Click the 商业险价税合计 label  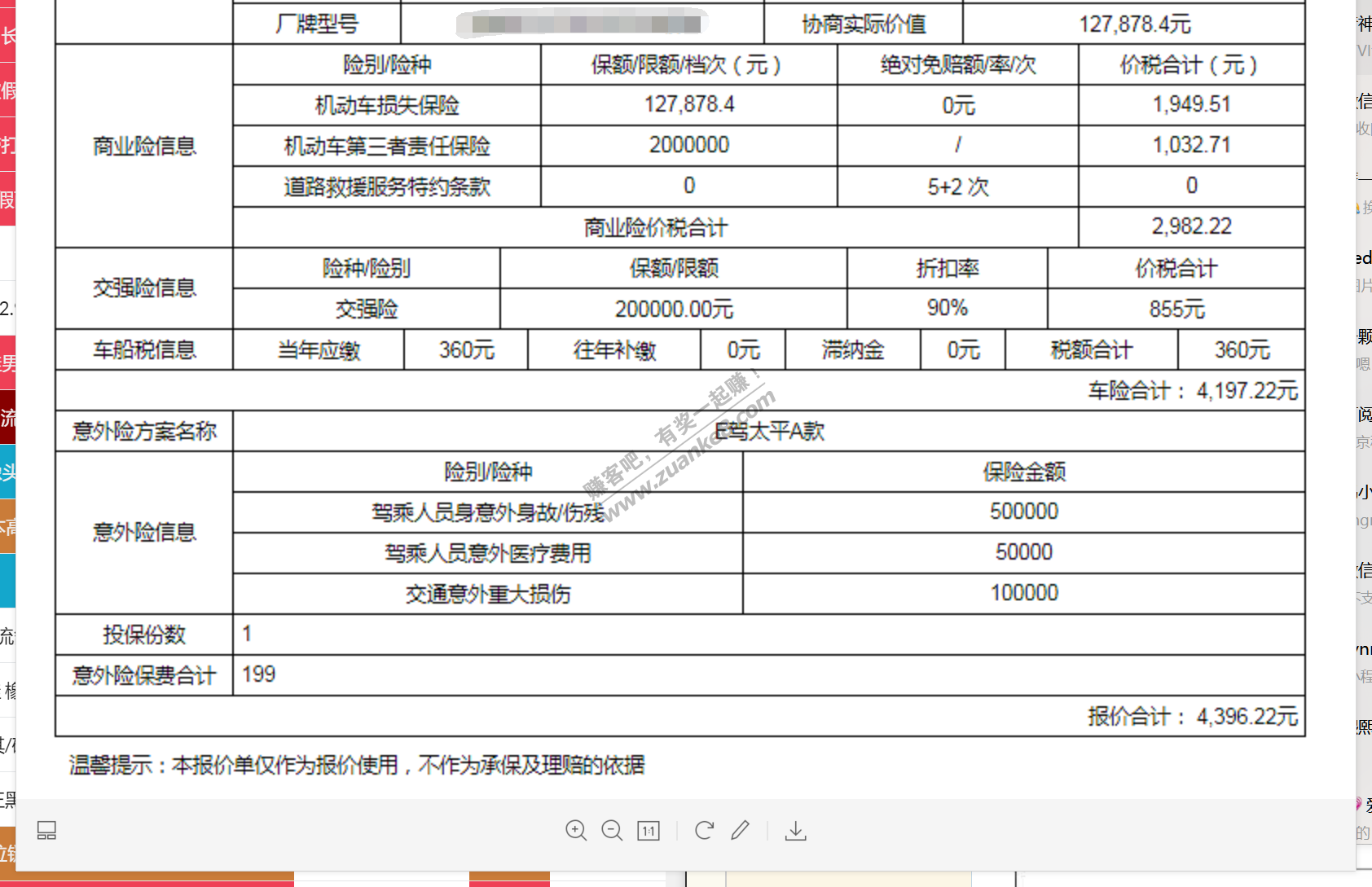(656, 227)
